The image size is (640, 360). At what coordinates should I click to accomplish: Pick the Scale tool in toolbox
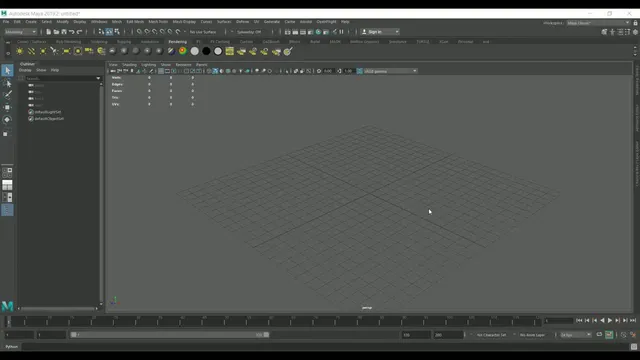[6, 133]
